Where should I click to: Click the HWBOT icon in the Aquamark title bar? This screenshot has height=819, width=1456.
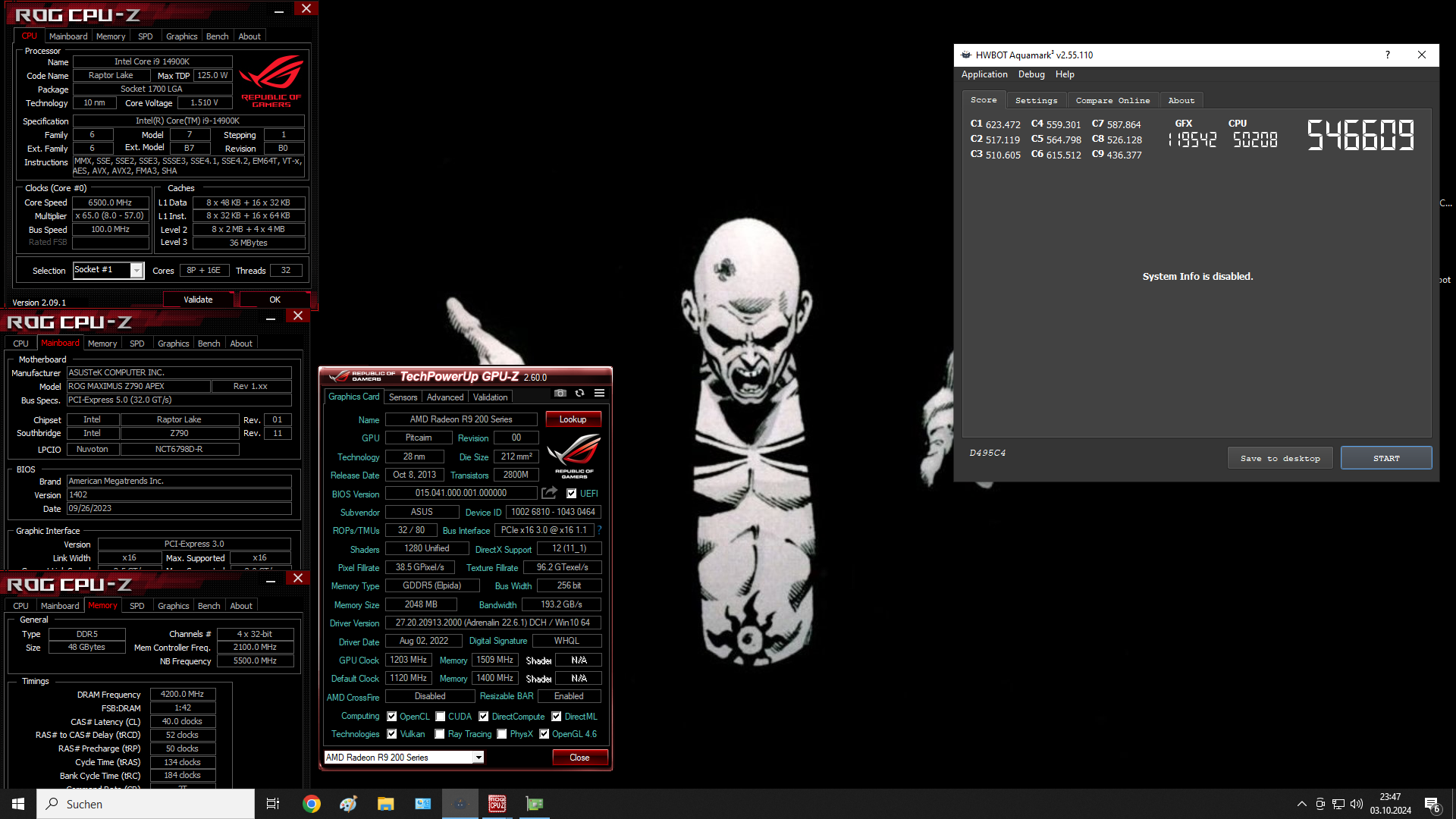[x=966, y=55]
